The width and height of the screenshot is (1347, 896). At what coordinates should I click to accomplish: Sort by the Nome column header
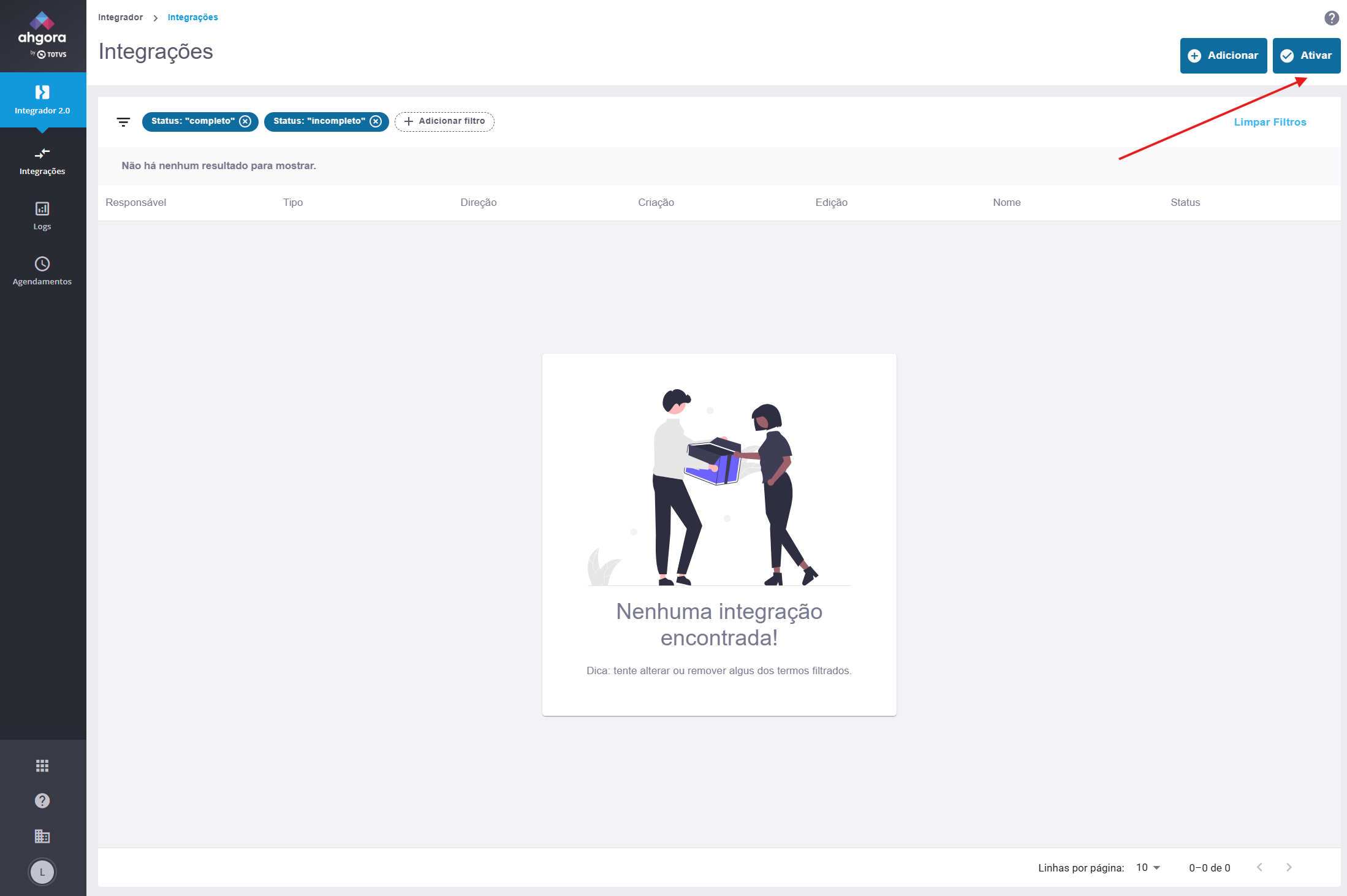point(1006,202)
